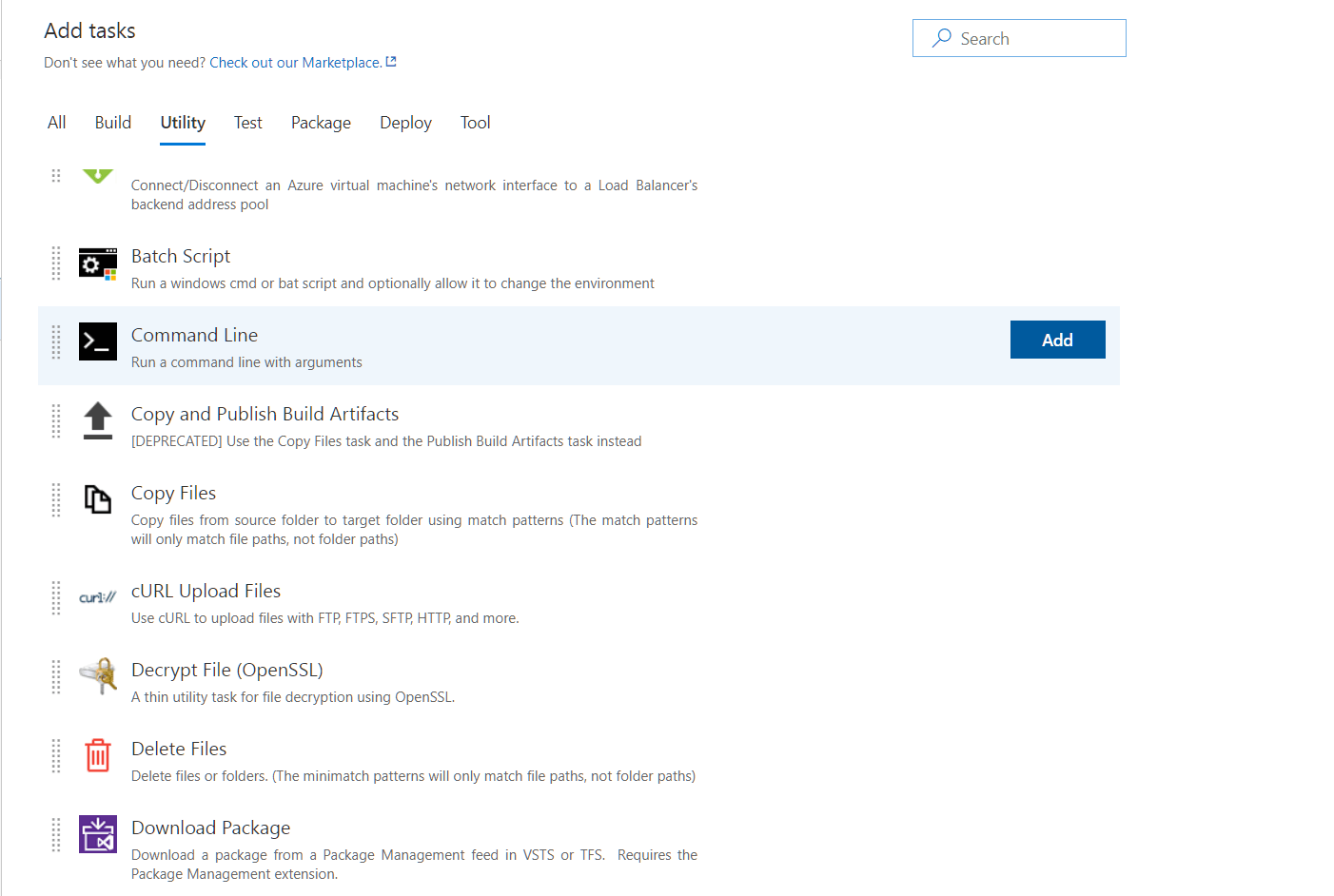Select the Download Package task title
This screenshot has width=1334, height=896.
(210, 828)
